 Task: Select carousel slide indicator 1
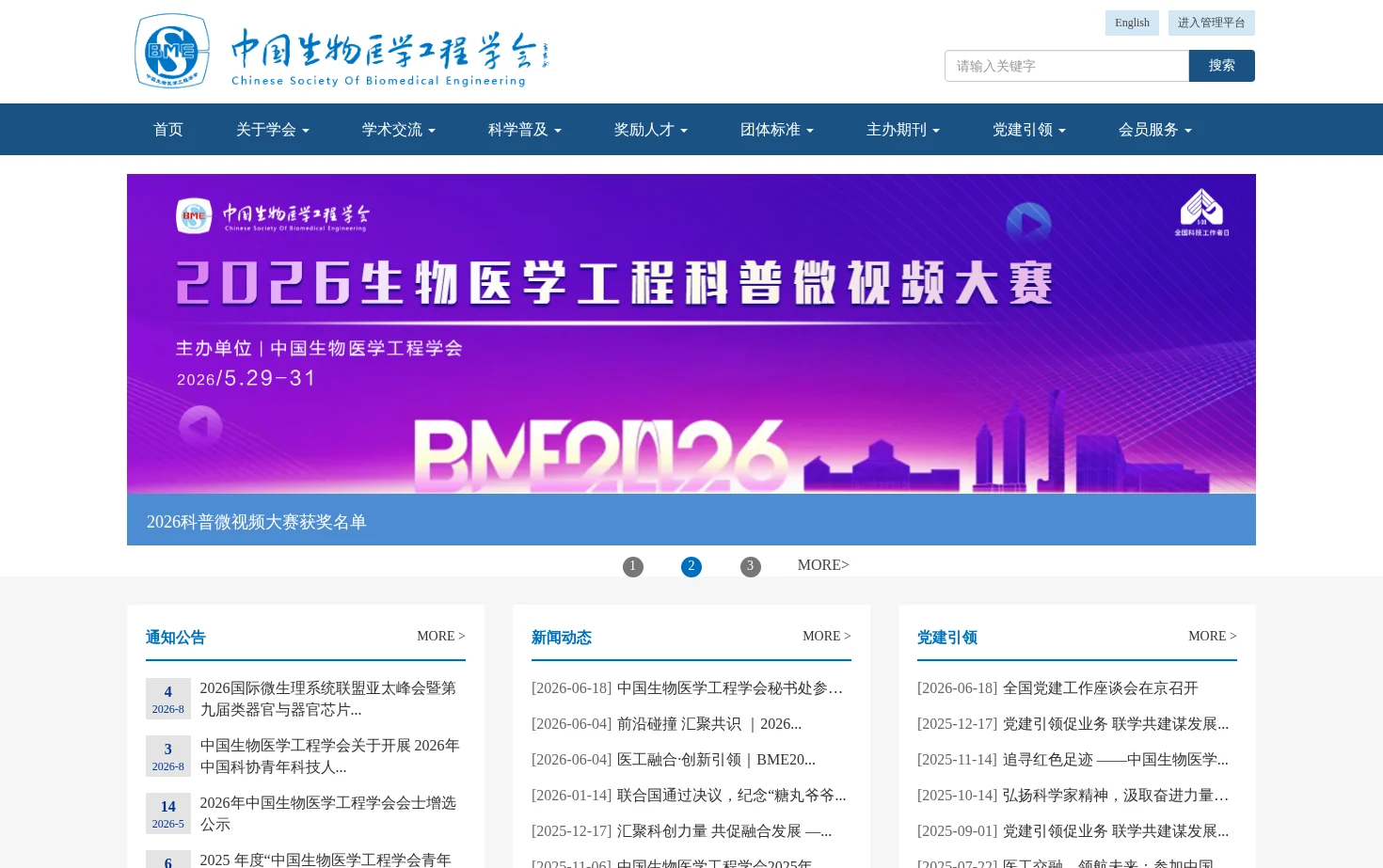coord(633,567)
